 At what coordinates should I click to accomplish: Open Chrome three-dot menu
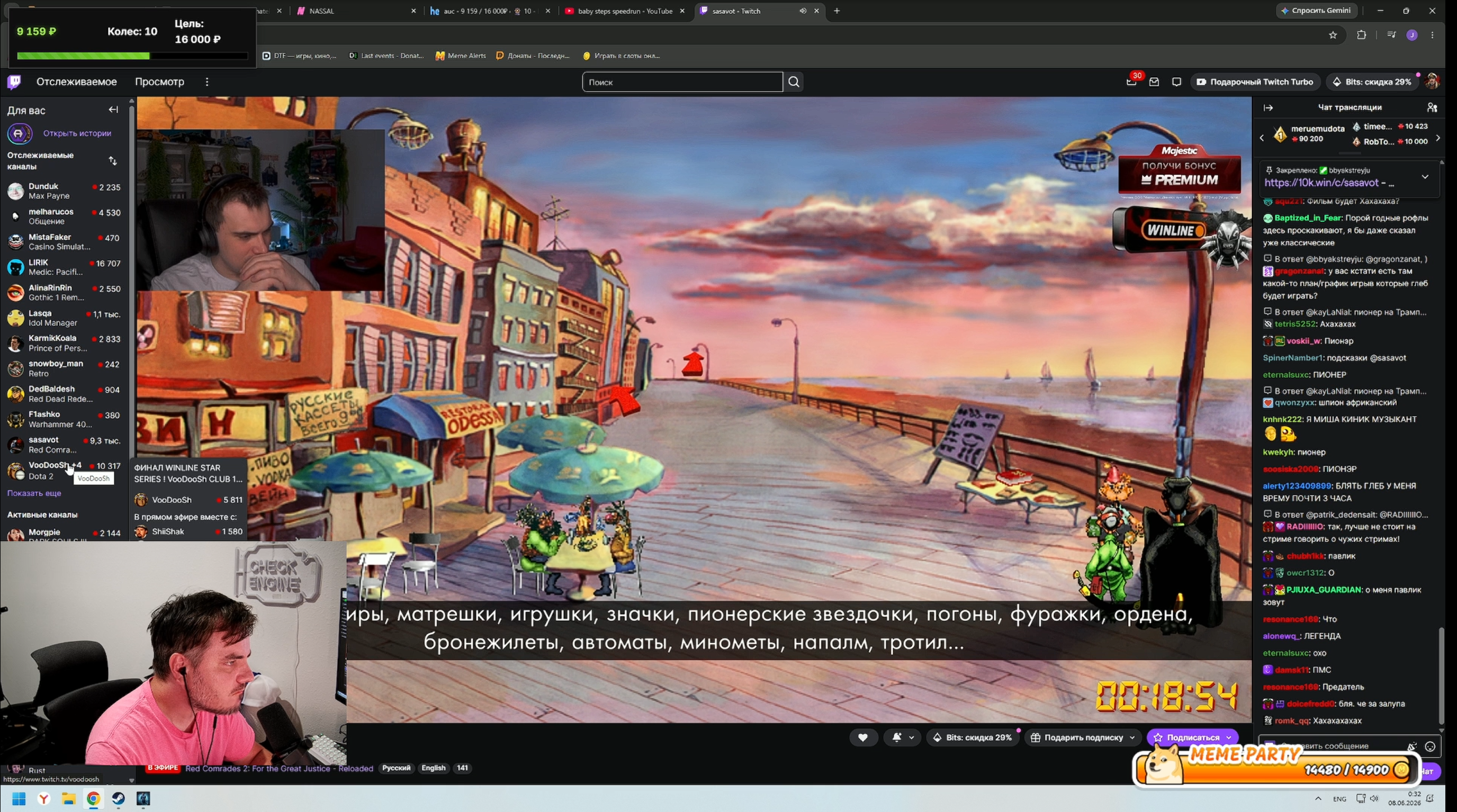(1432, 35)
